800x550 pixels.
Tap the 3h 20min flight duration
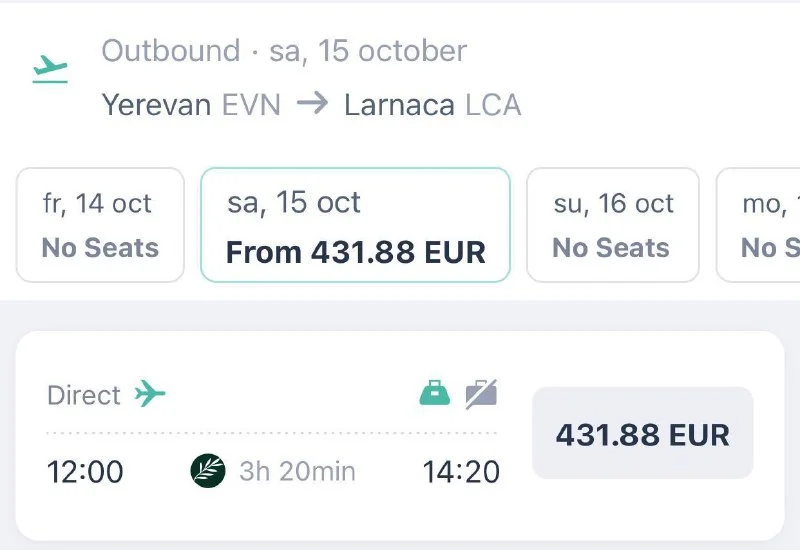click(297, 471)
